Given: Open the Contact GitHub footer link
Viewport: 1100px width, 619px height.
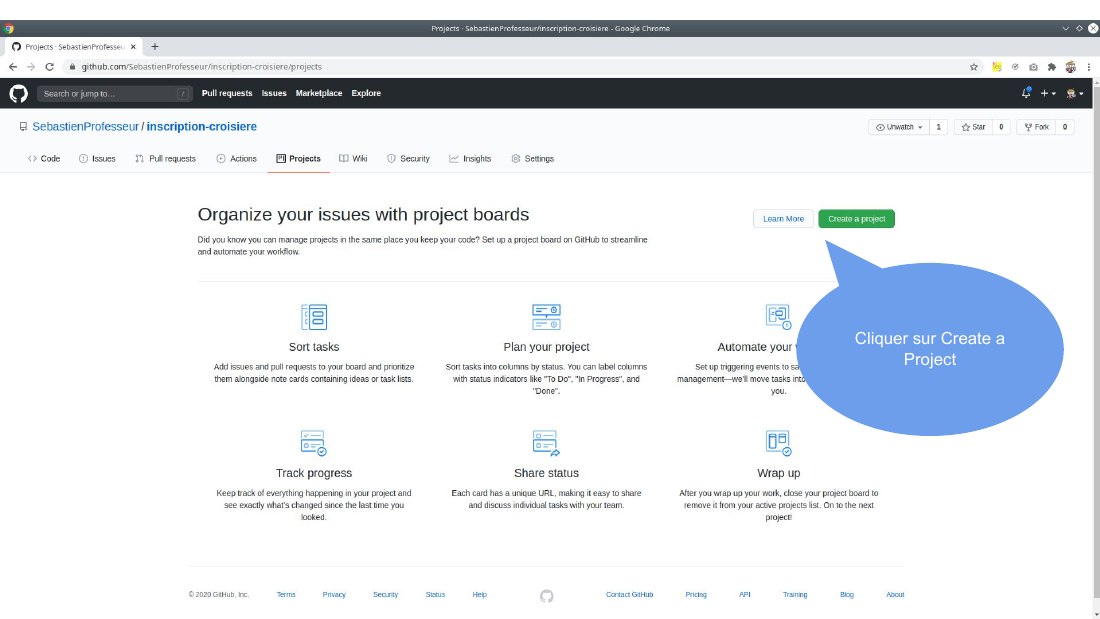Looking at the screenshot, I should pos(629,594).
